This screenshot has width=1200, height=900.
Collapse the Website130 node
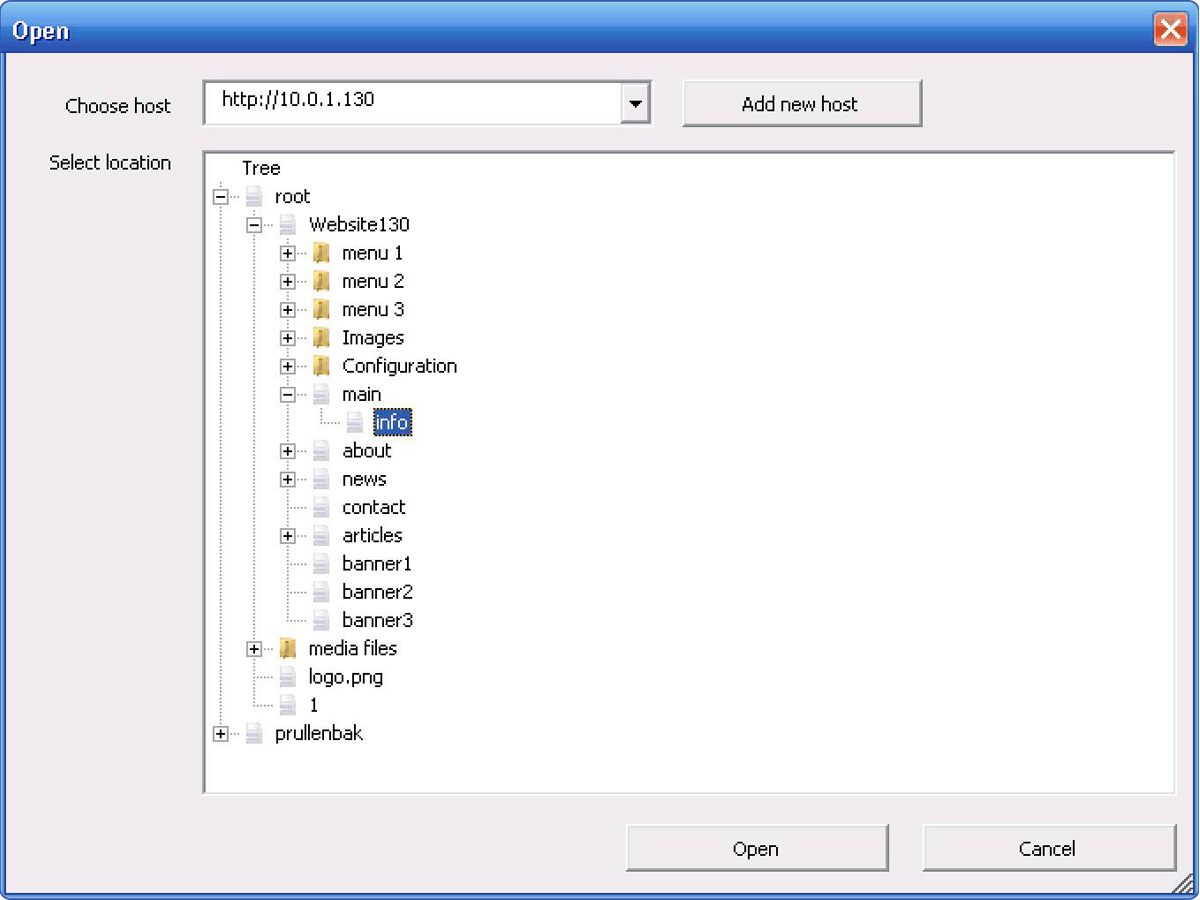[x=254, y=225]
